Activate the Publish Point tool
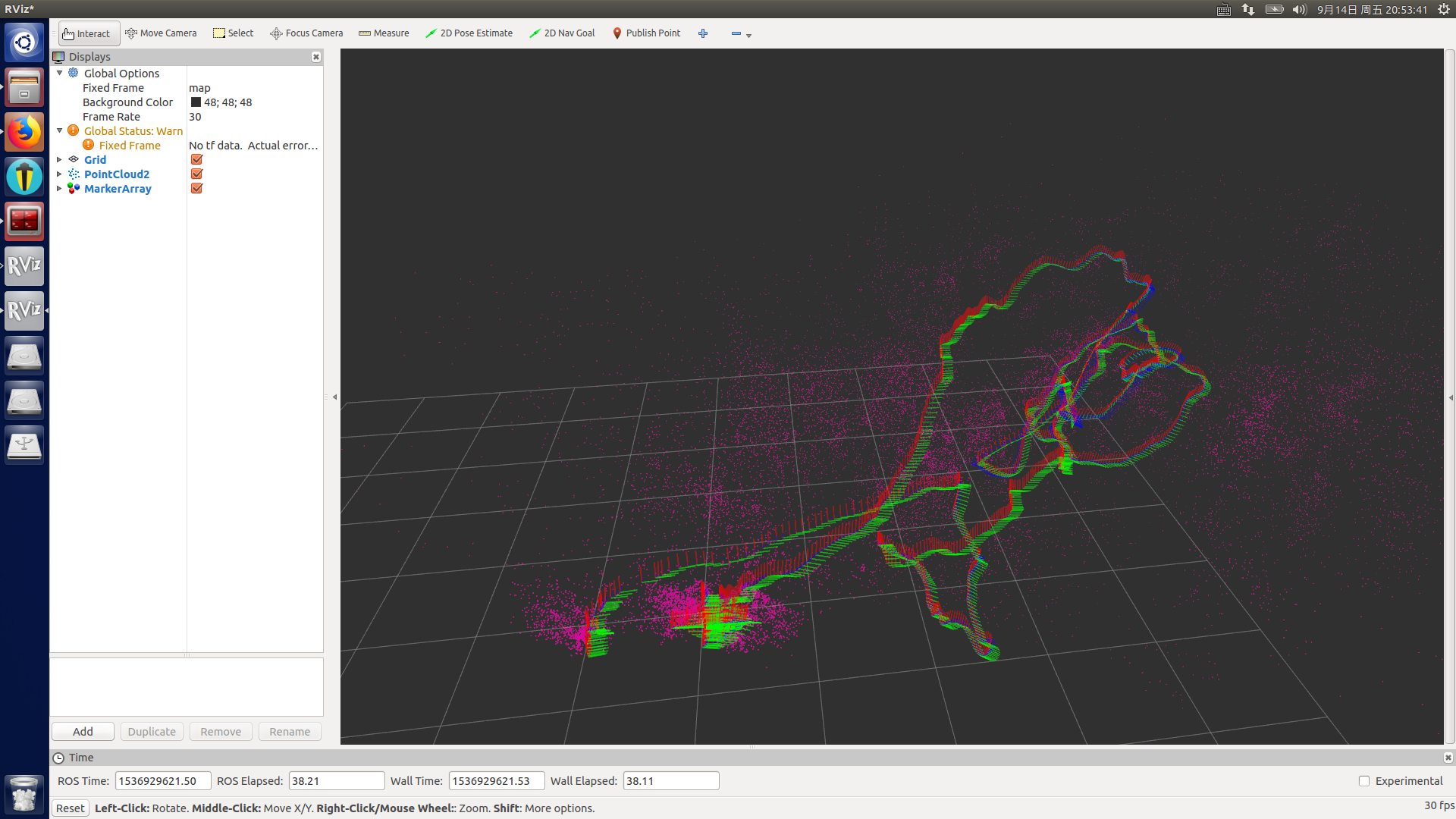 [646, 33]
